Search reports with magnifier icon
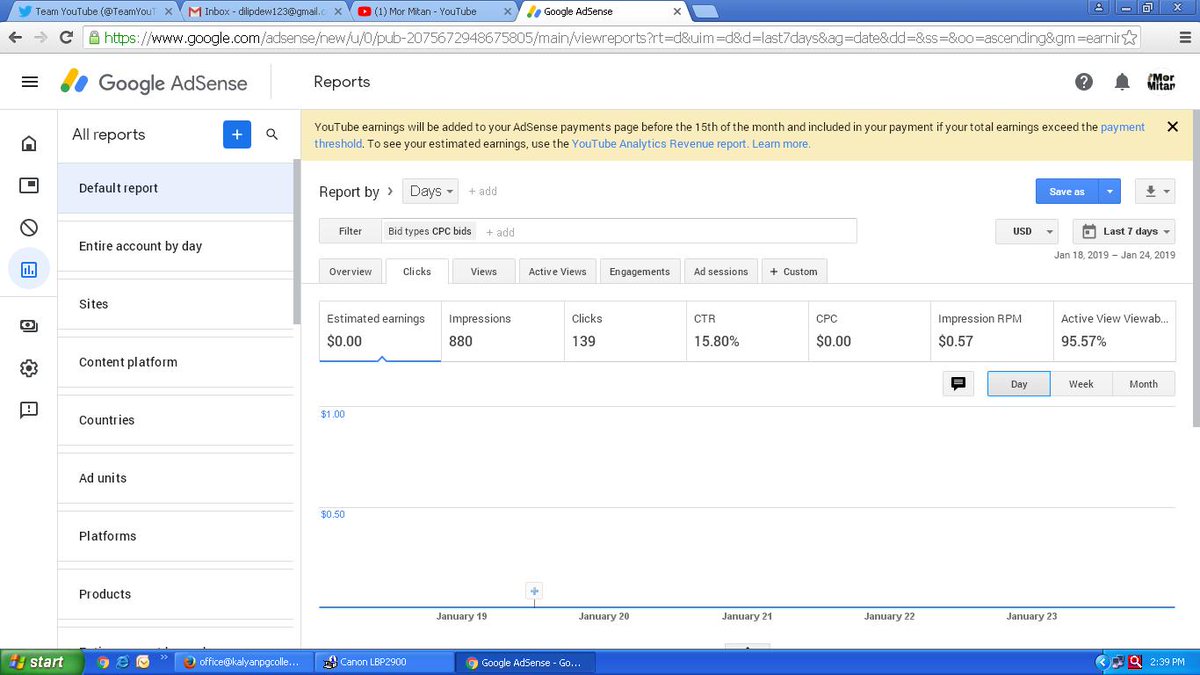The height and width of the screenshot is (675, 1200). pyautogui.click(x=272, y=134)
